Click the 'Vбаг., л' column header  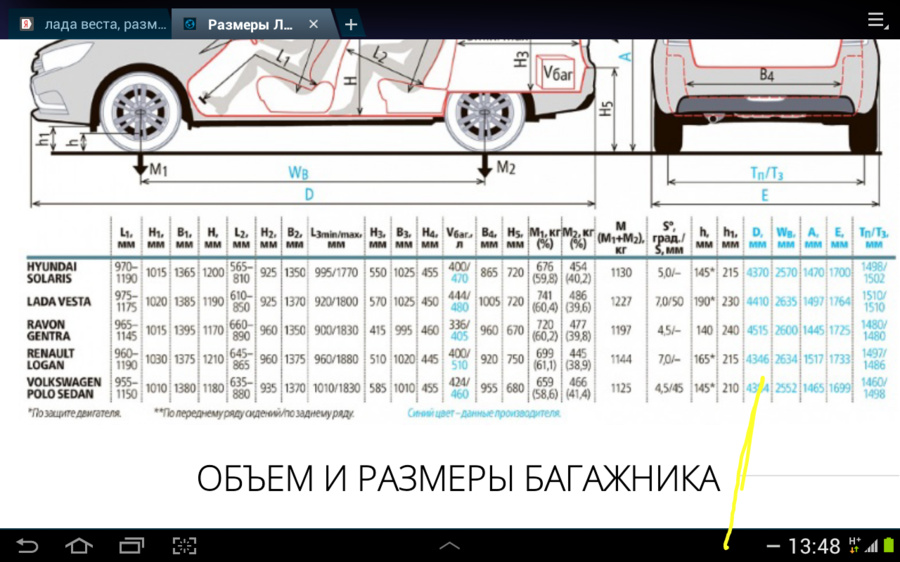click(x=458, y=238)
